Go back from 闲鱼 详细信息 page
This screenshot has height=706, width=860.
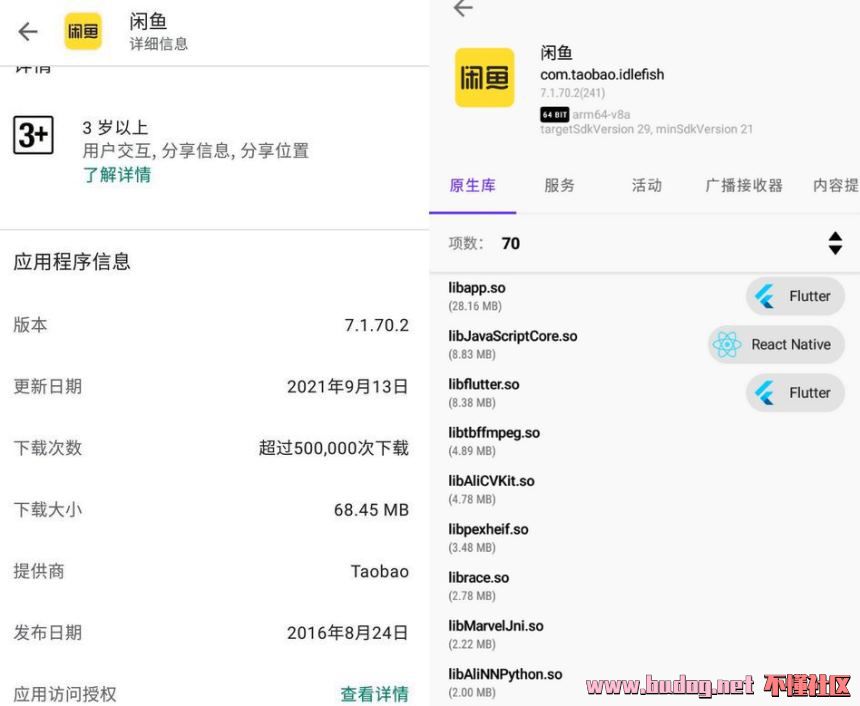coord(27,32)
